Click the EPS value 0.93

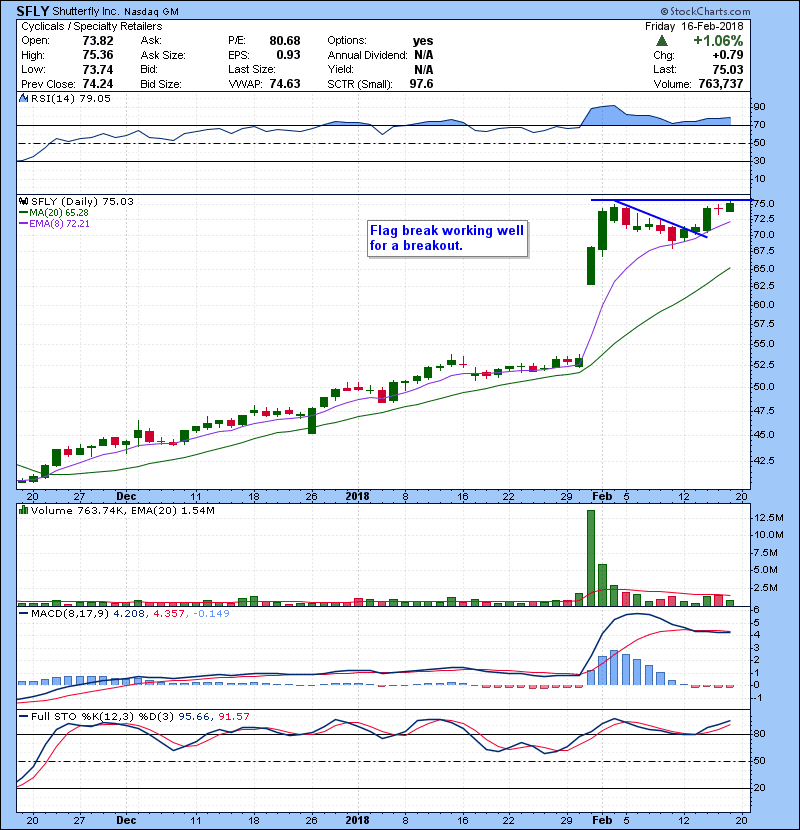289,55
